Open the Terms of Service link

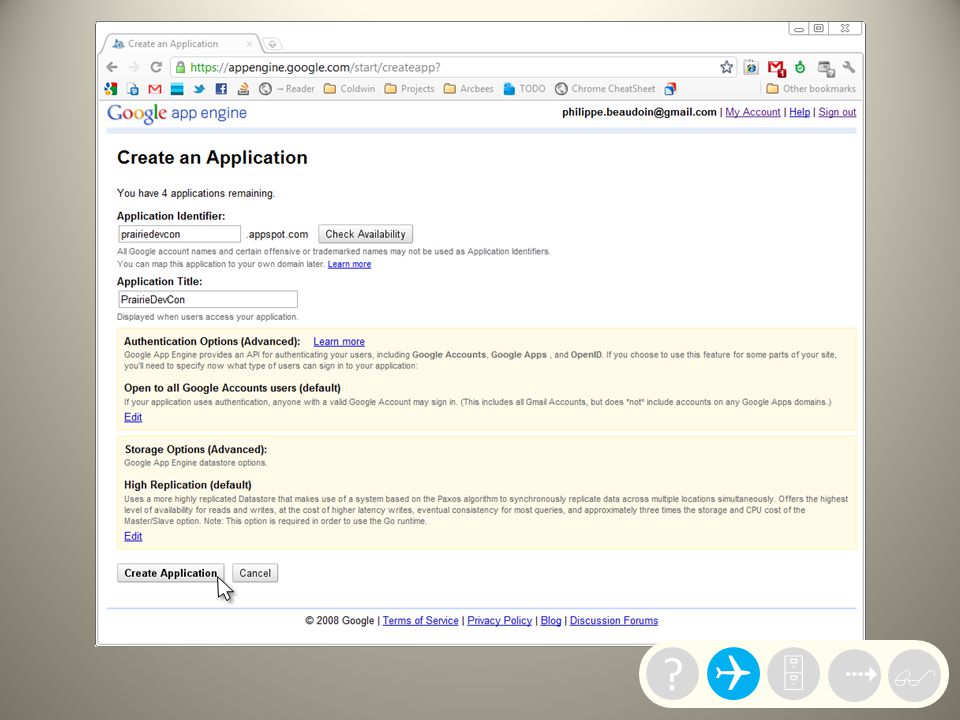click(x=421, y=620)
